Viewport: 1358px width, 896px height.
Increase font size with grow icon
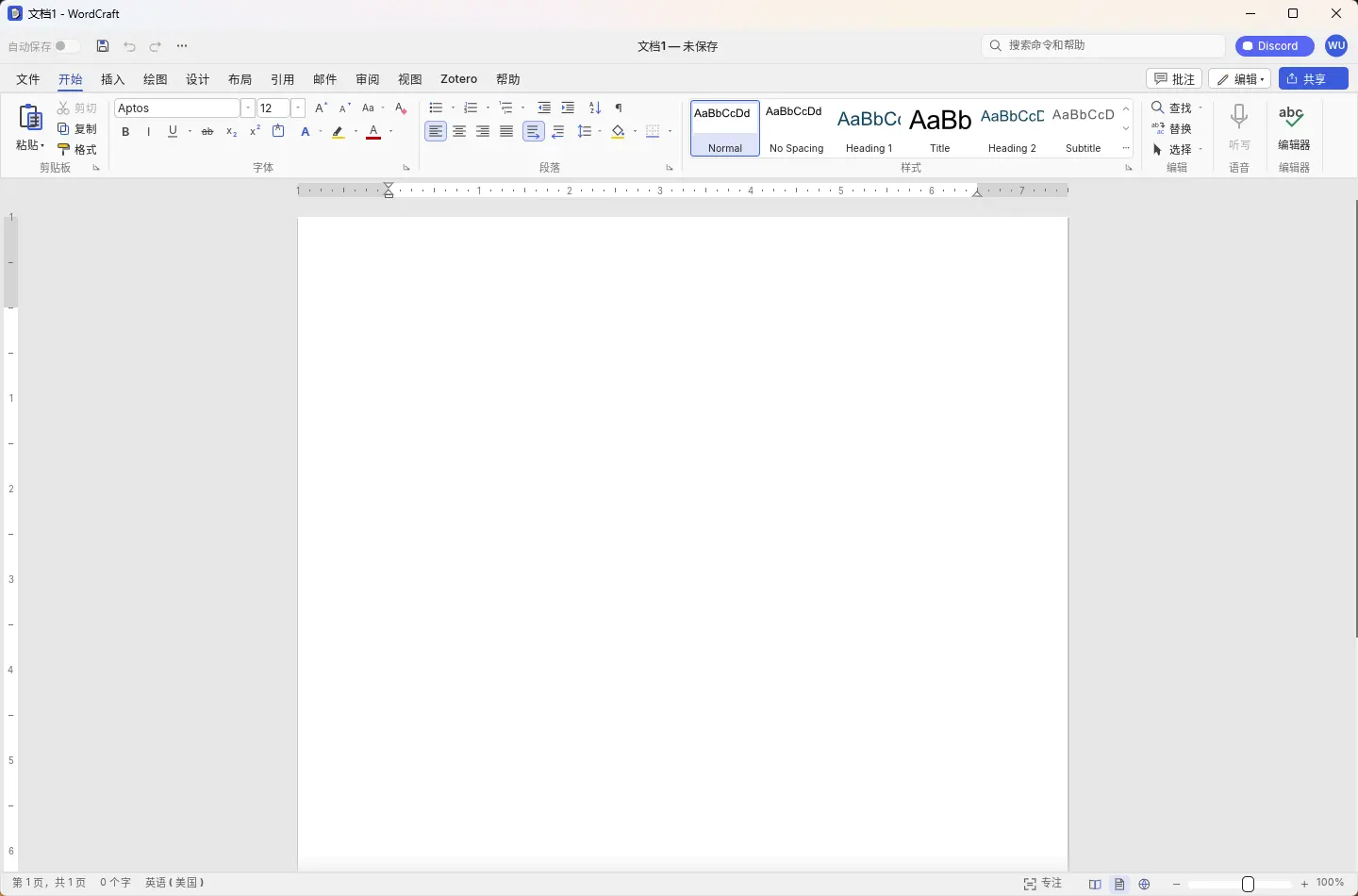pos(322,108)
